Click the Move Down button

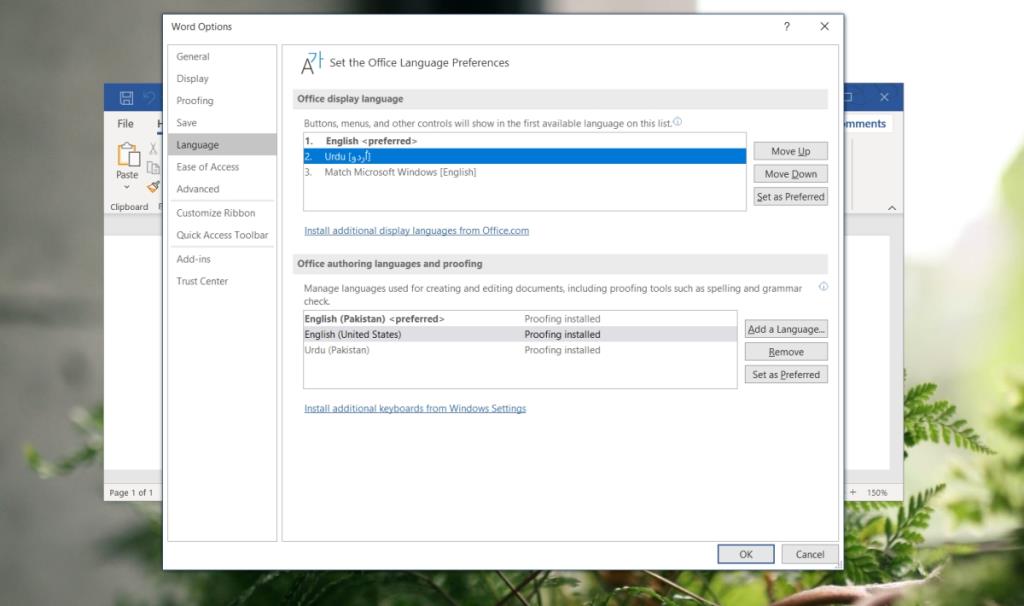[789, 173]
